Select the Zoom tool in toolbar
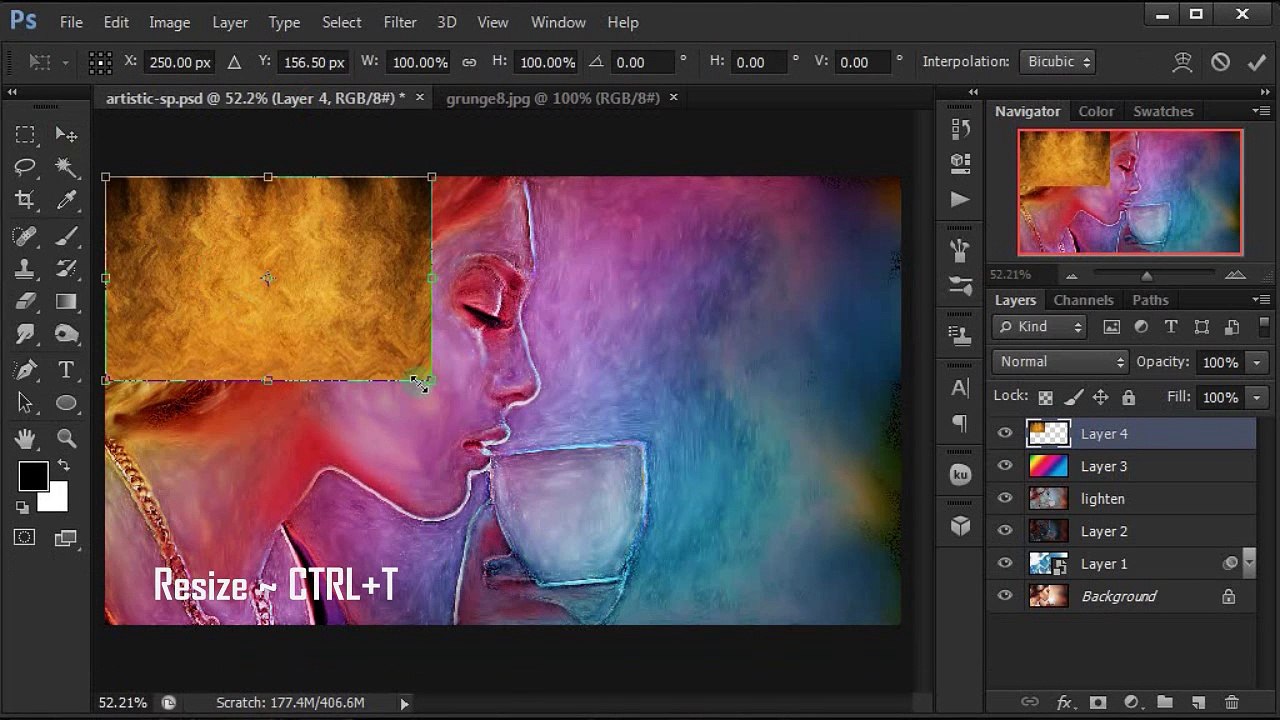 coord(66,438)
